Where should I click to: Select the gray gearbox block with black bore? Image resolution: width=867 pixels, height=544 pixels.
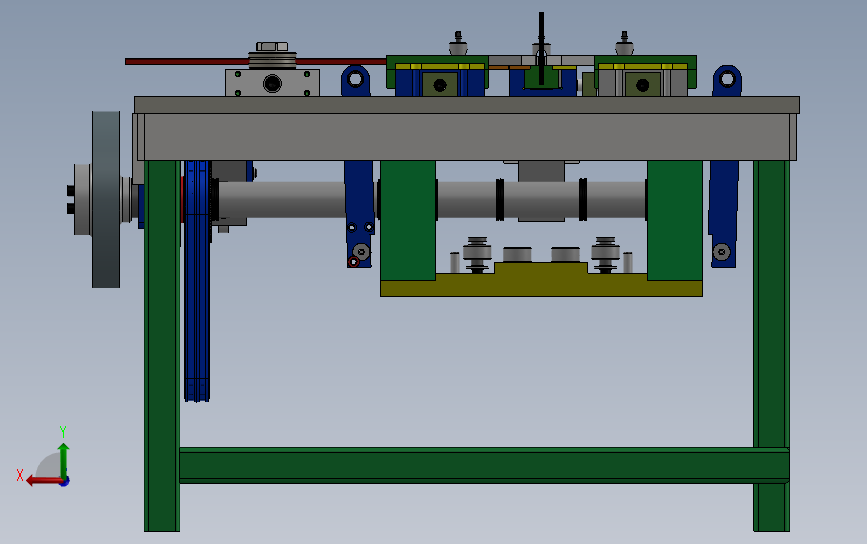(272, 83)
